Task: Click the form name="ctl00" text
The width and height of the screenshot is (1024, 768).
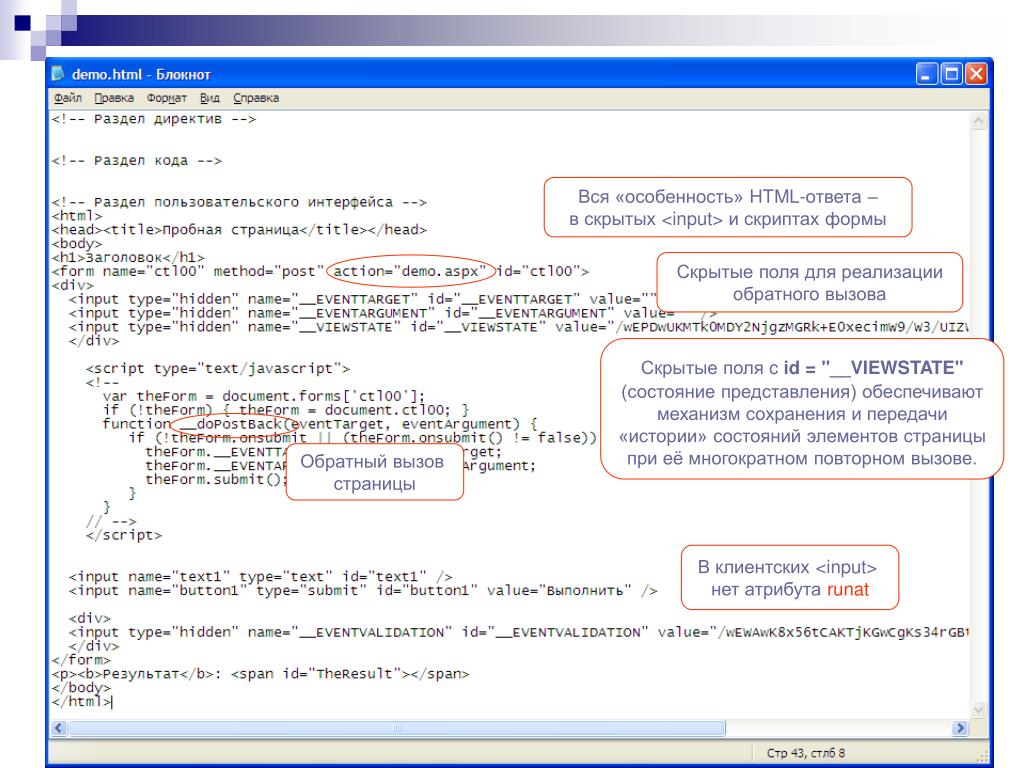Action: coord(129,272)
